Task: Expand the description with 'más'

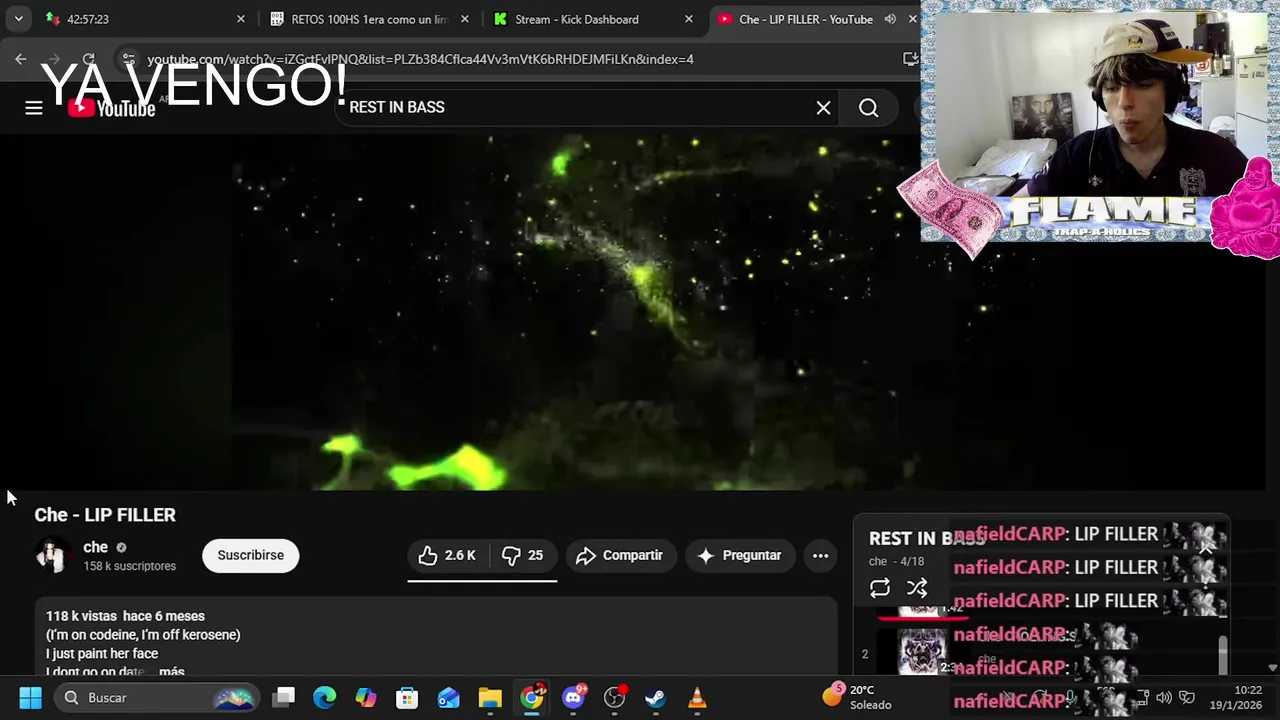Action: click(x=172, y=672)
